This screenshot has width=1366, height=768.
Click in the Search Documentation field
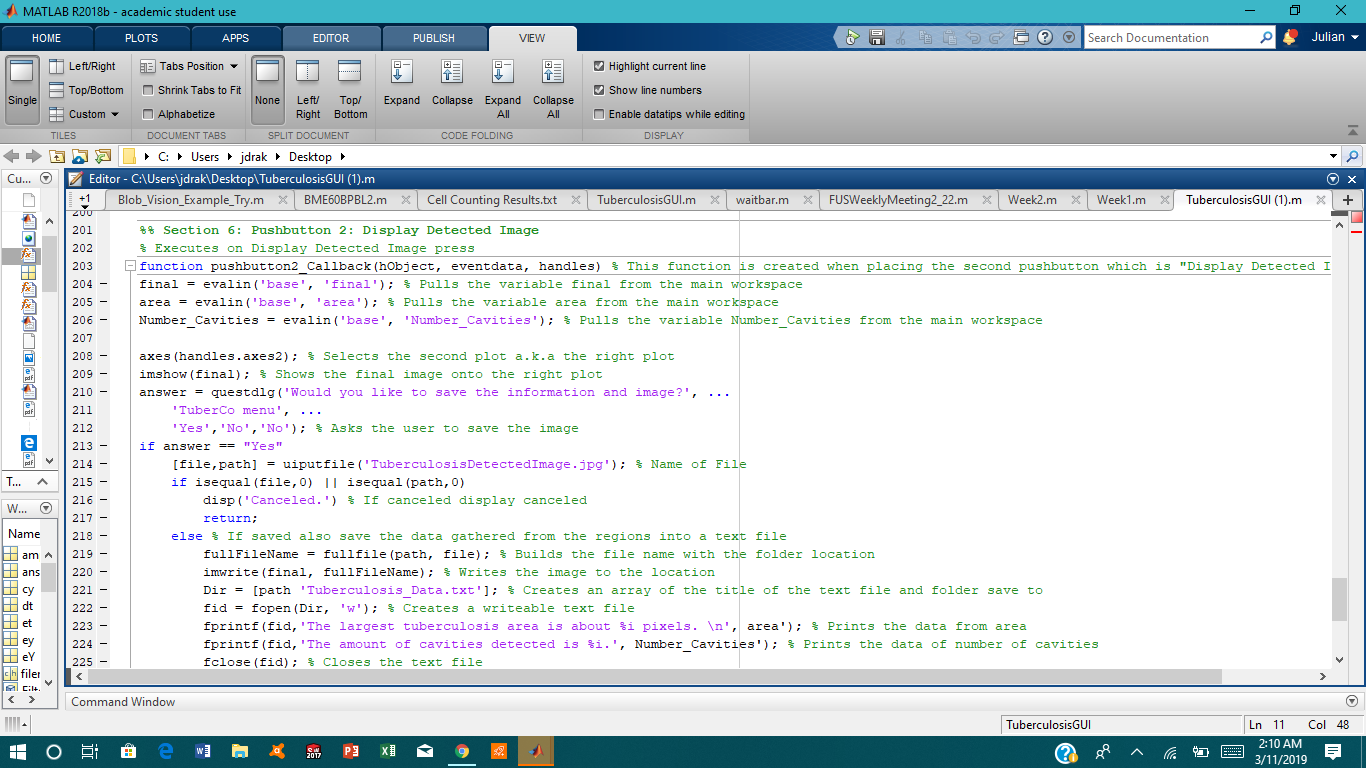pos(1170,38)
